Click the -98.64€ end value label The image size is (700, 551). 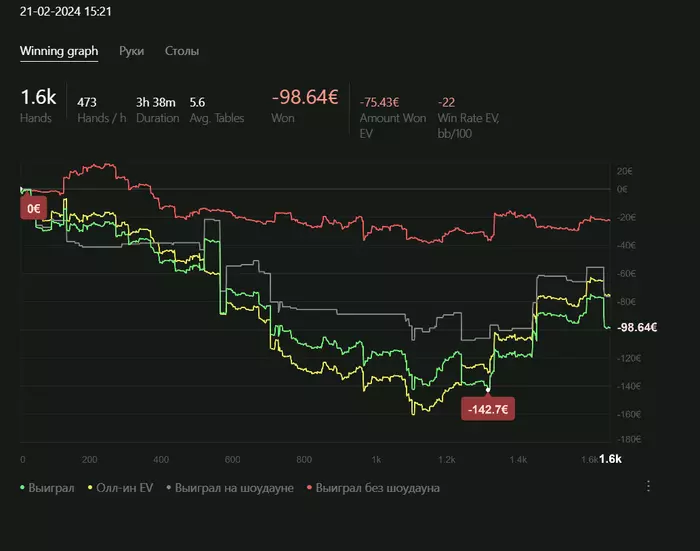click(636, 328)
